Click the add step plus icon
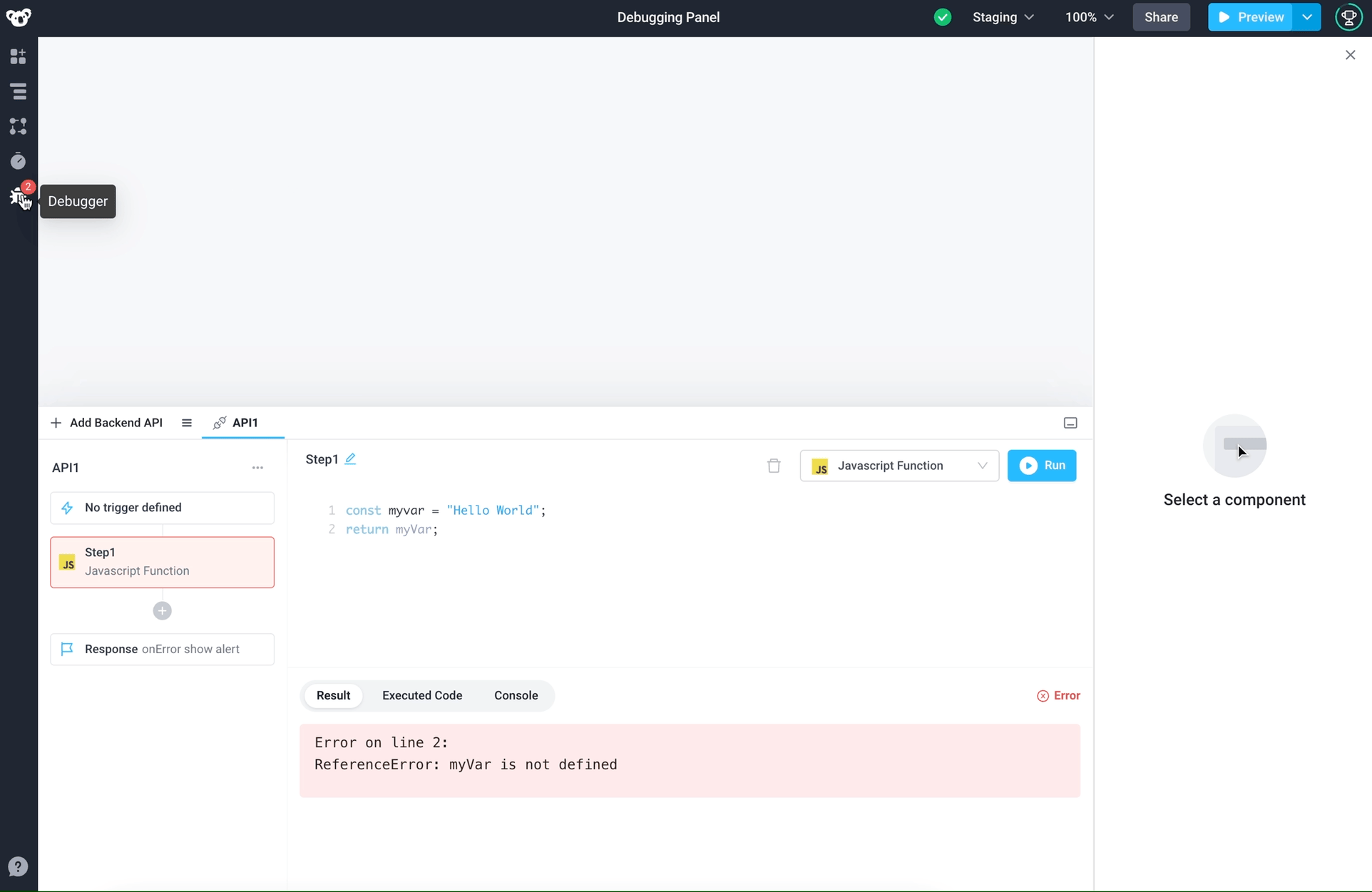 point(162,610)
